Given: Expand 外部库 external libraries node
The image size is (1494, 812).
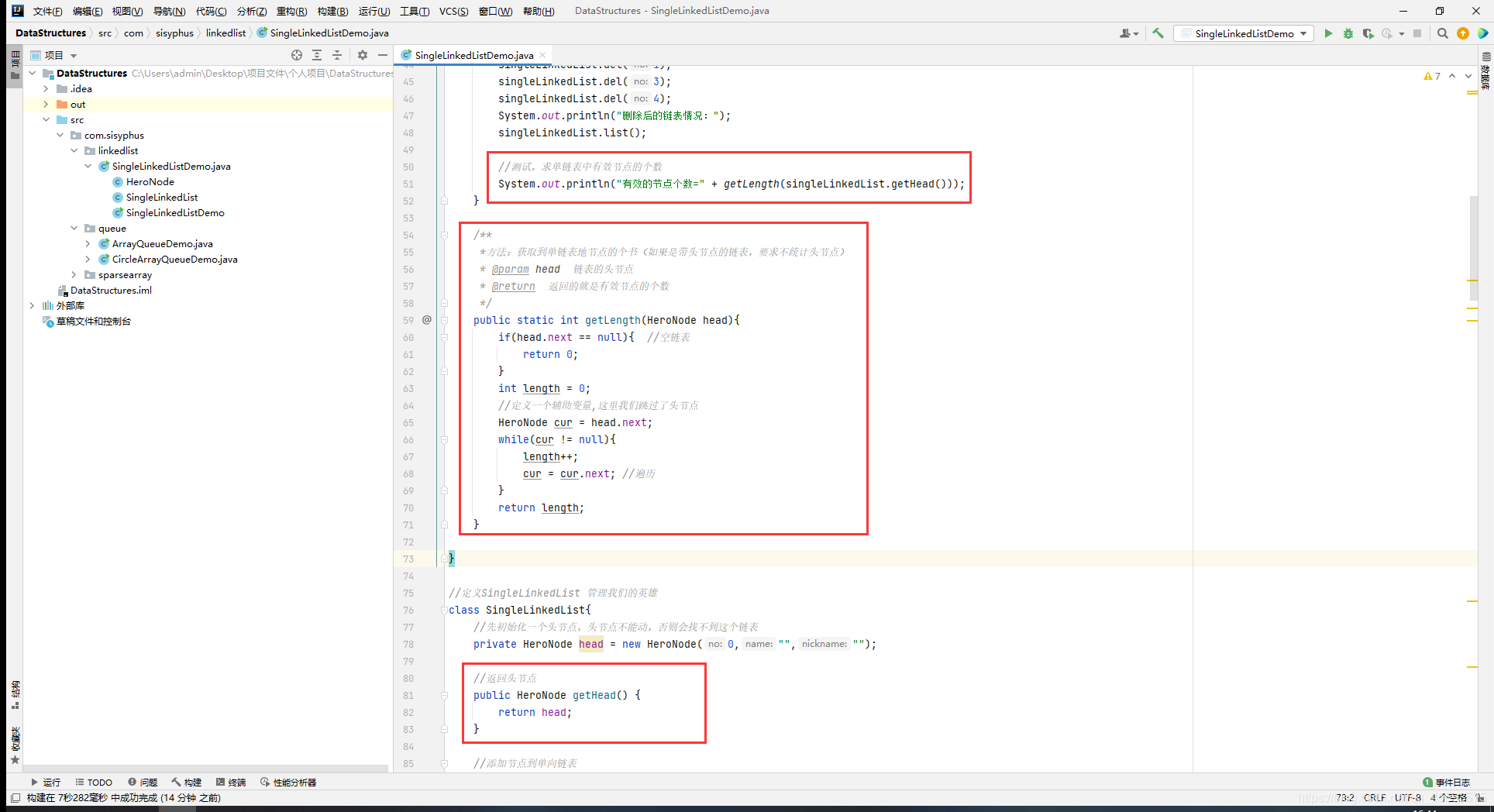Looking at the screenshot, I should point(33,305).
